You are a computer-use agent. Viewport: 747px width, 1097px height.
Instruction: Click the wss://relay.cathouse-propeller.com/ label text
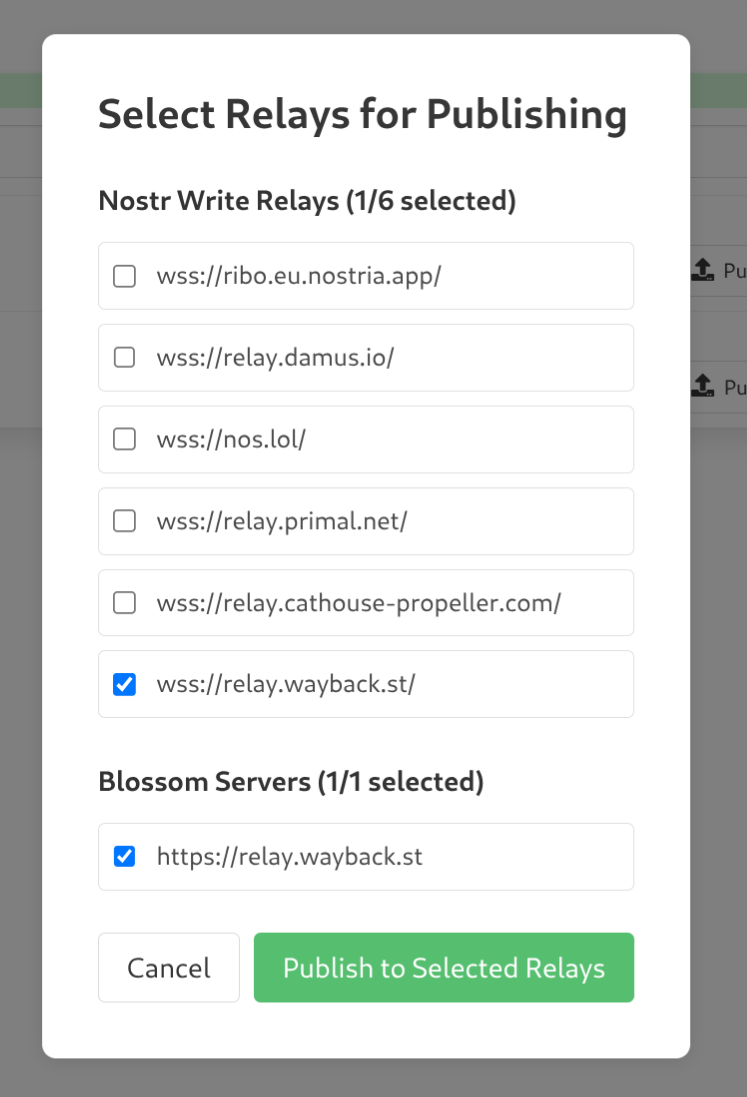coord(359,603)
